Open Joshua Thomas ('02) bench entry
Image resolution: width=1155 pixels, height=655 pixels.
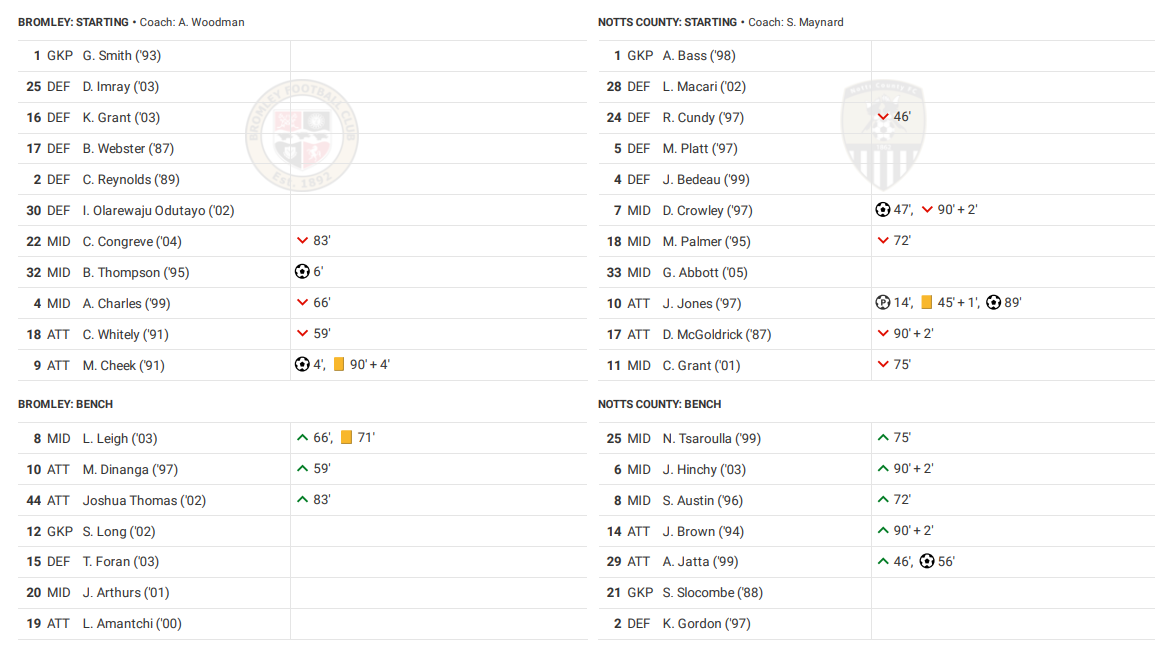point(129,500)
